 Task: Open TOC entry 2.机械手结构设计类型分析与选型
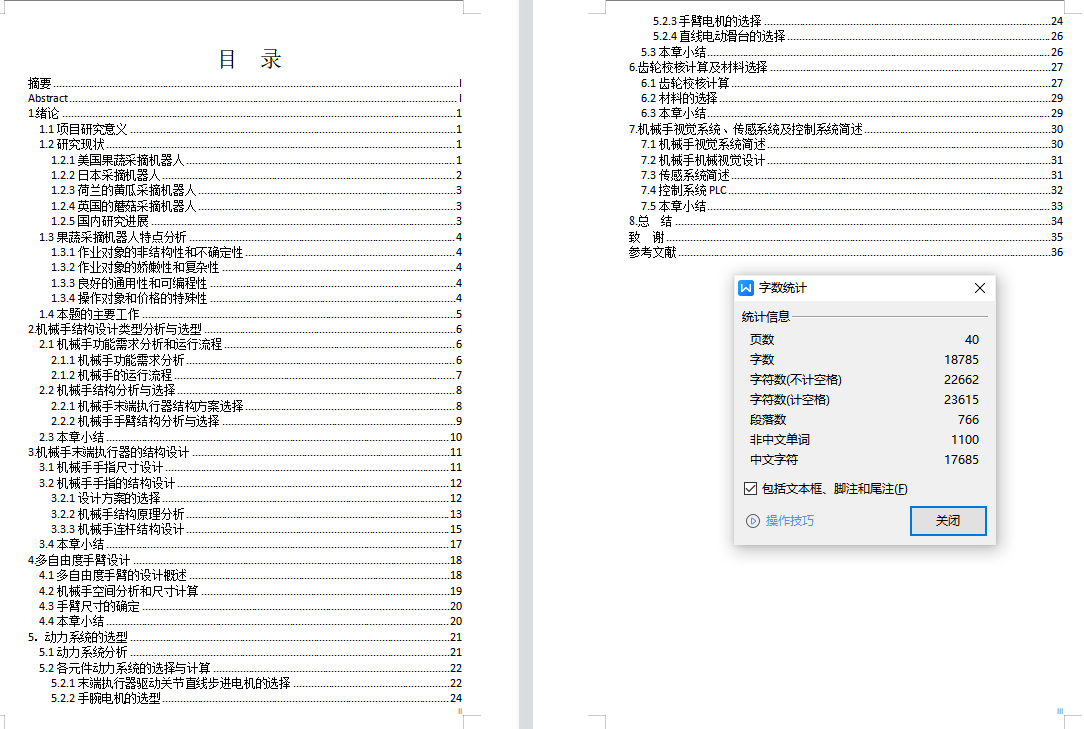245,329
